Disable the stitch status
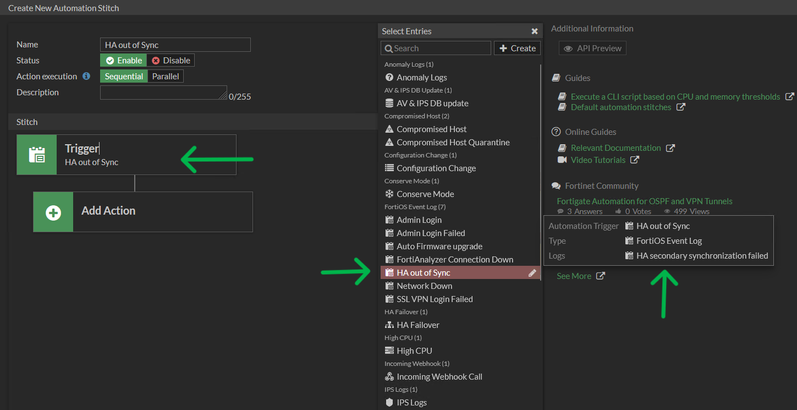The width and height of the screenshot is (797, 410). pyautogui.click(x=170, y=60)
